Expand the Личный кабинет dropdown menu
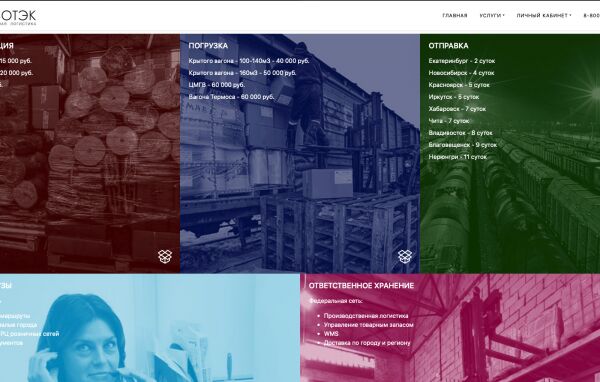The image size is (600, 382). pos(544,16)
